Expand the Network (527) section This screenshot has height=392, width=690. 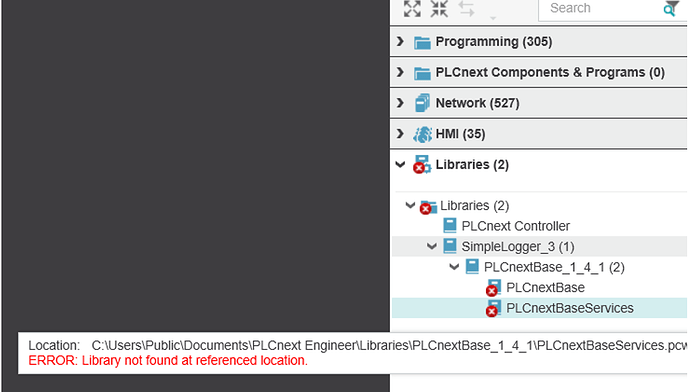(400, 103)
